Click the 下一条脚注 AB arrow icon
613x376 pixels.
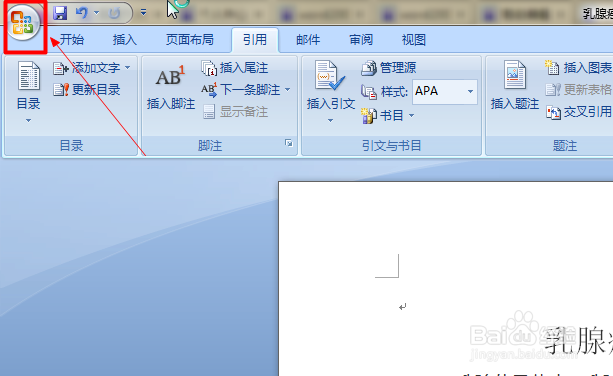point(209,90)
